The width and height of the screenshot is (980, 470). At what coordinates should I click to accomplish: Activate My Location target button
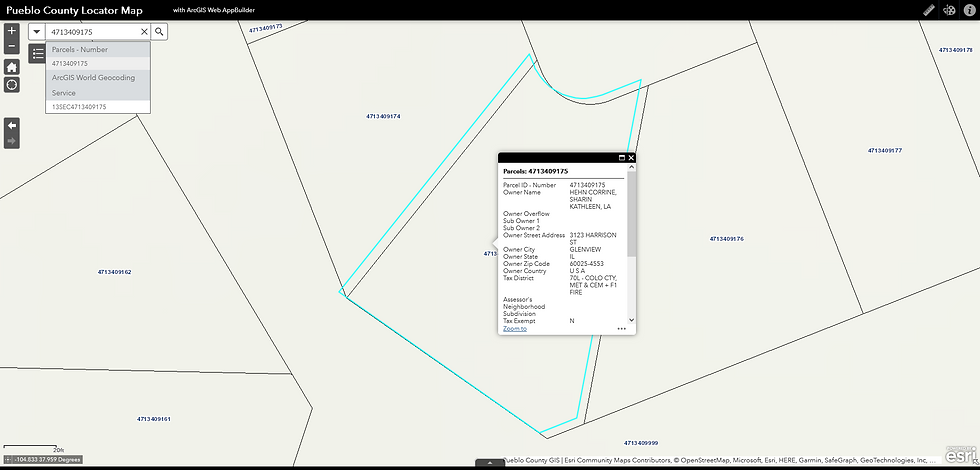tap(11, 84)
